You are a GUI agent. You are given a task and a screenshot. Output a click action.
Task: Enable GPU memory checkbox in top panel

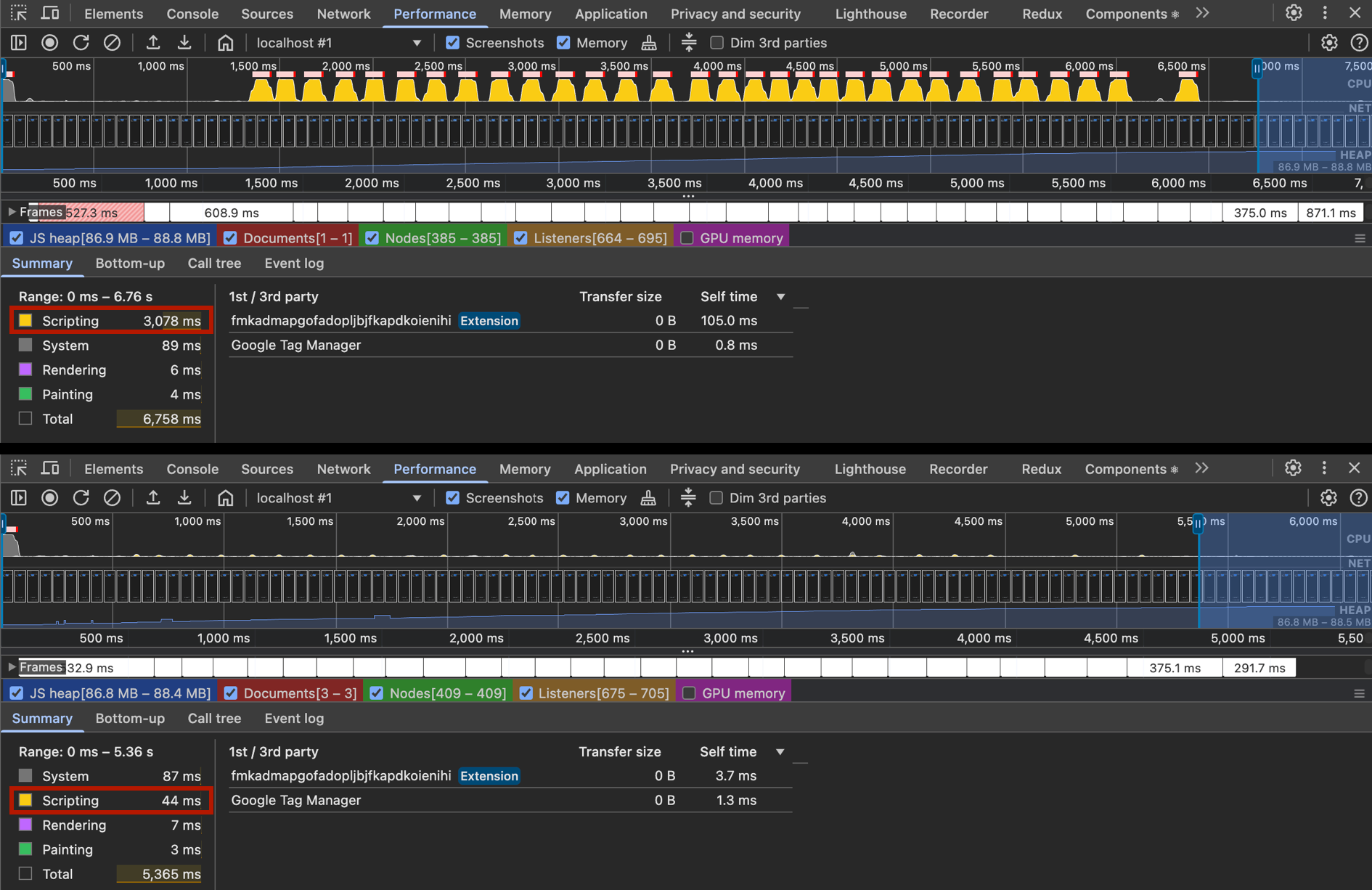click(687, 238)
